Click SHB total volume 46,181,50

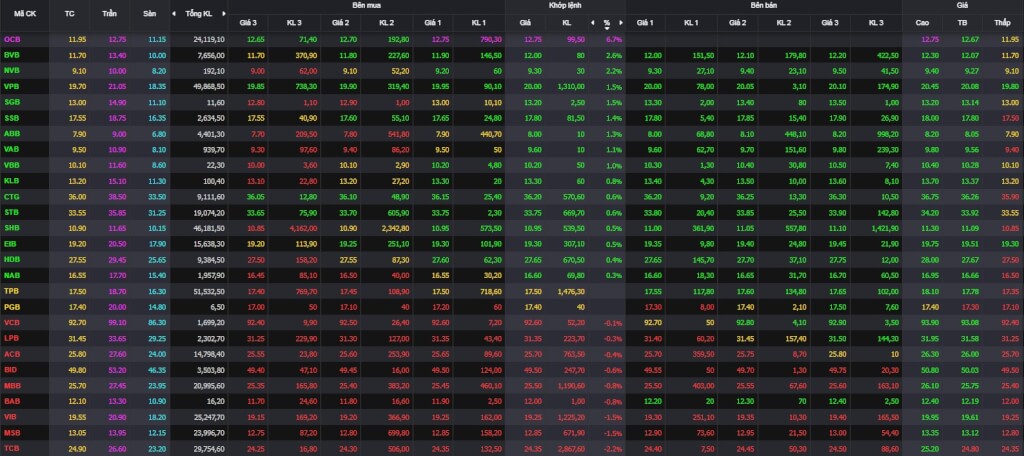pyautogui.click(x=209, y=227)
